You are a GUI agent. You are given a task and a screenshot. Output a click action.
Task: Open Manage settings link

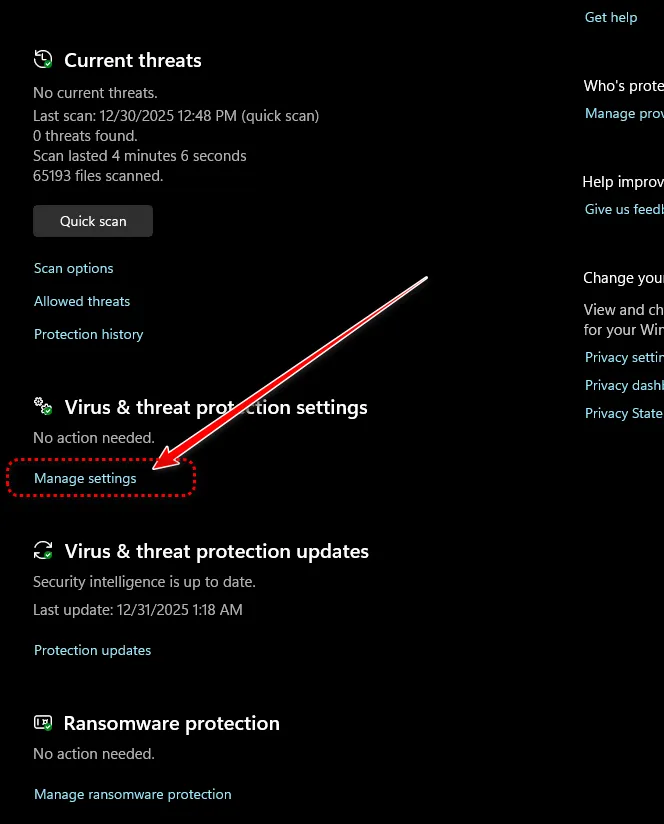(85, 478)
